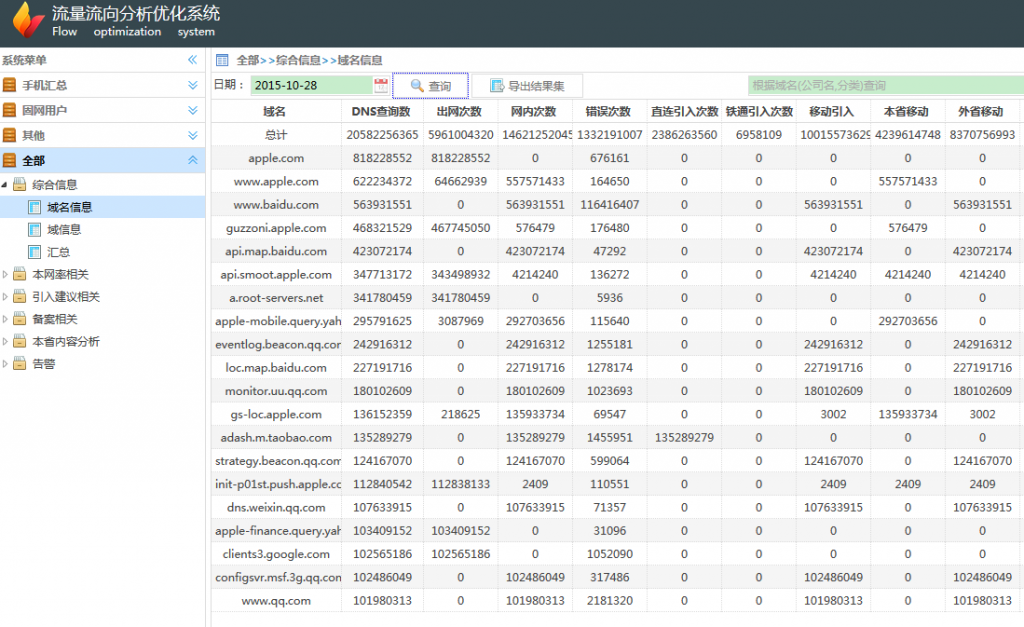Click the 备案相关 folder icon
The height and width of the screenshot is (627, 1024).
tap(20, 319)
